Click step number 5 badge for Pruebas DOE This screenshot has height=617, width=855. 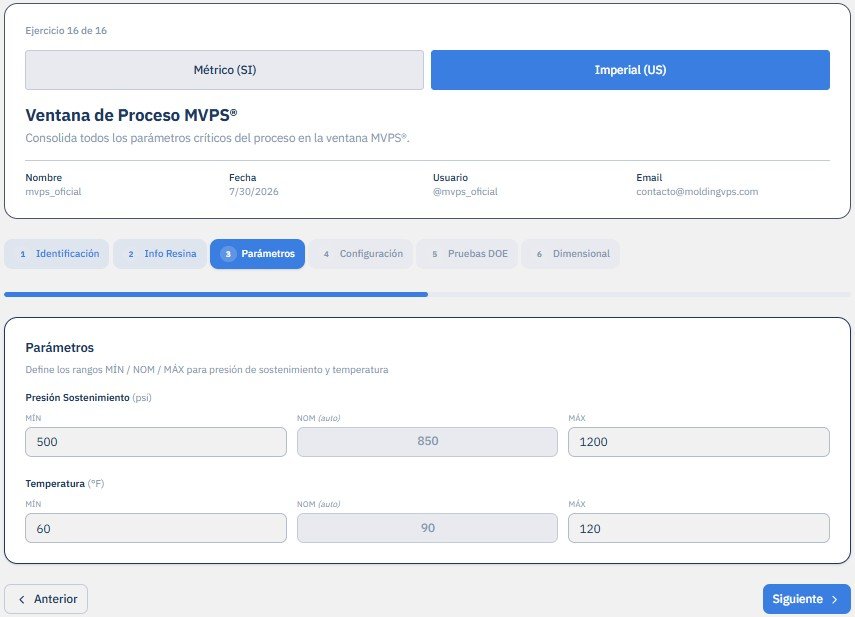435,254
